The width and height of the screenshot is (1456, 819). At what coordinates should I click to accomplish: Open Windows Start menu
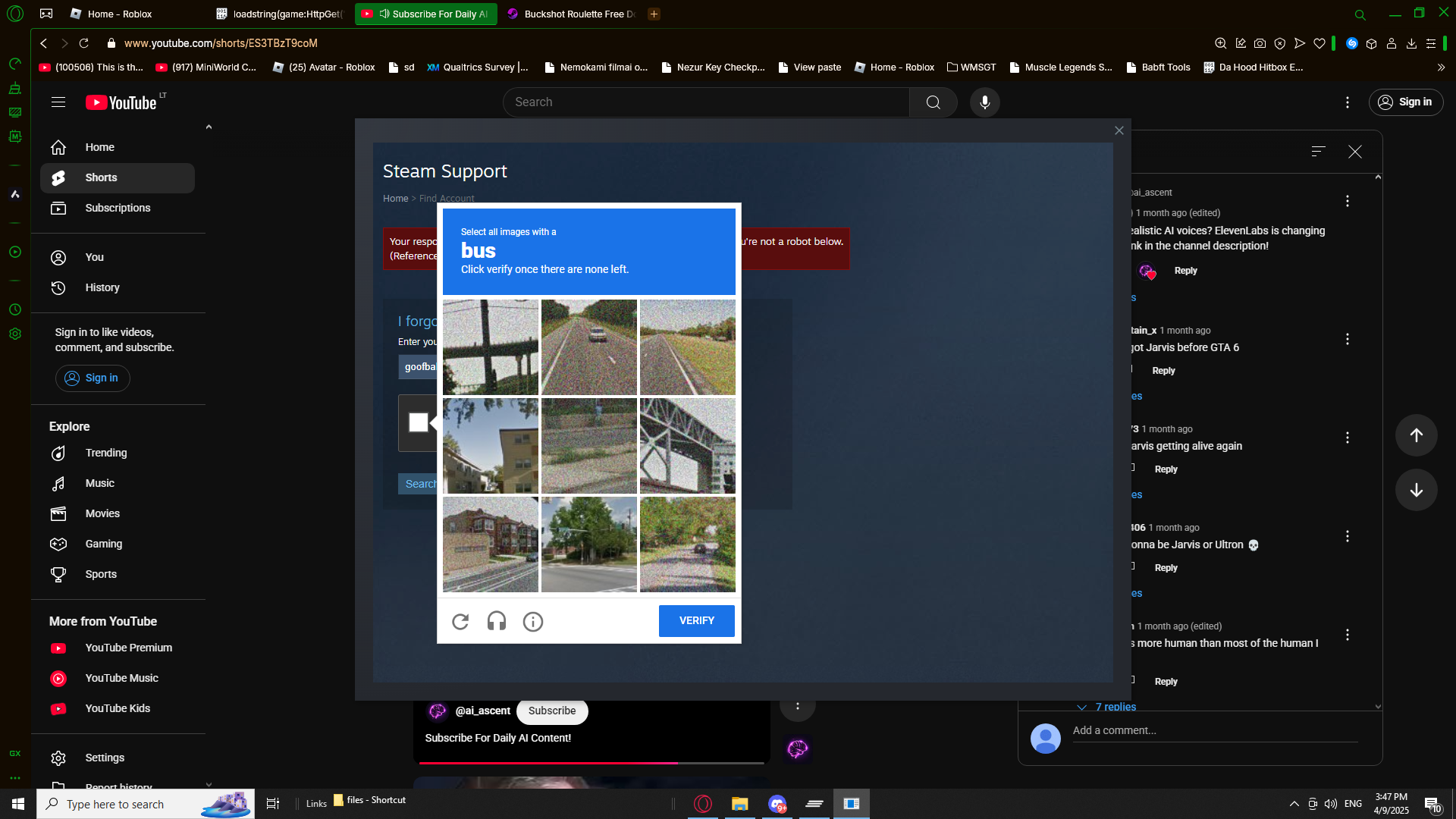[x=18, y=804]
